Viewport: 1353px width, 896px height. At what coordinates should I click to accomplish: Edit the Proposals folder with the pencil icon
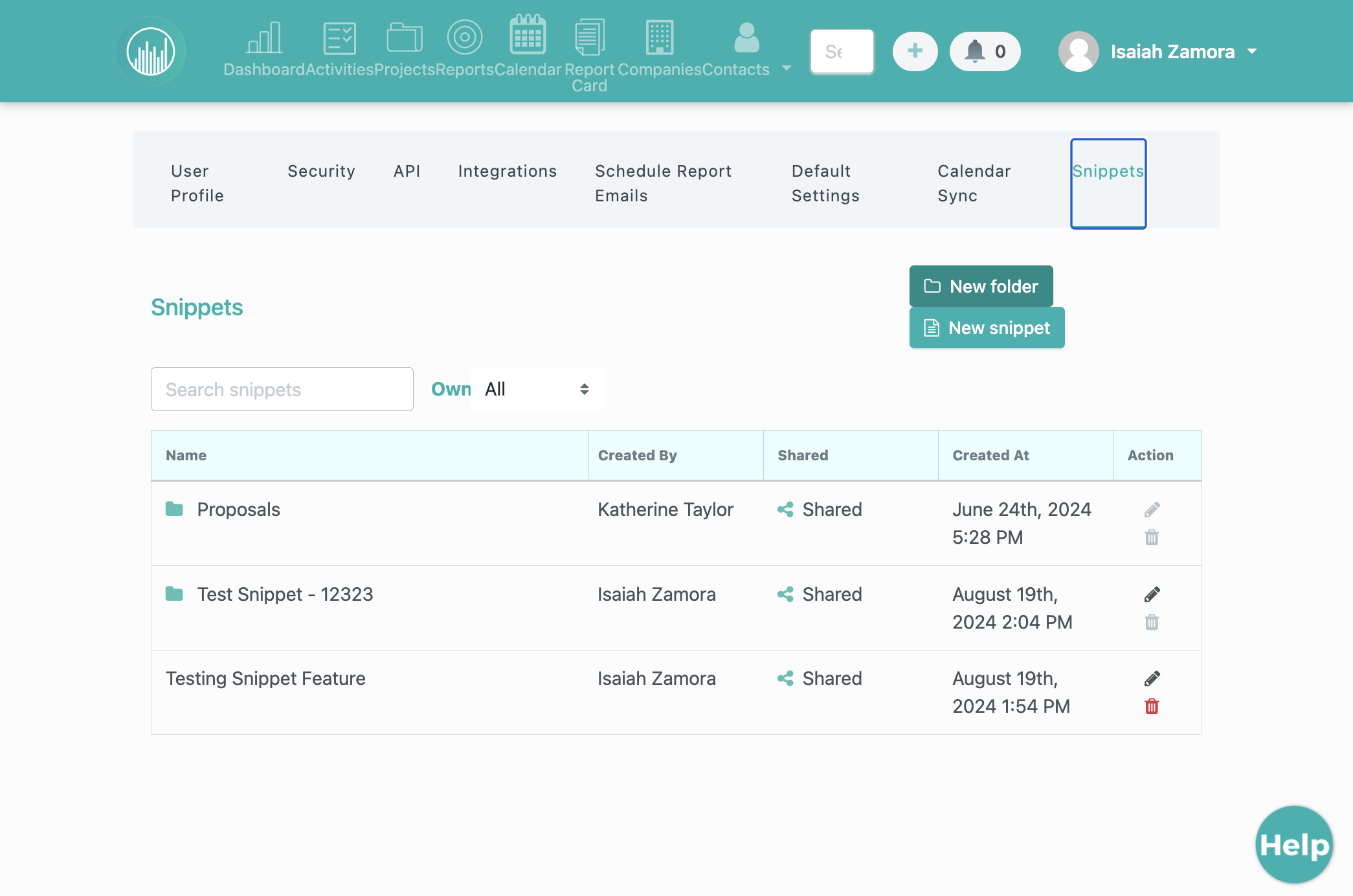[x=1152, y=510]
